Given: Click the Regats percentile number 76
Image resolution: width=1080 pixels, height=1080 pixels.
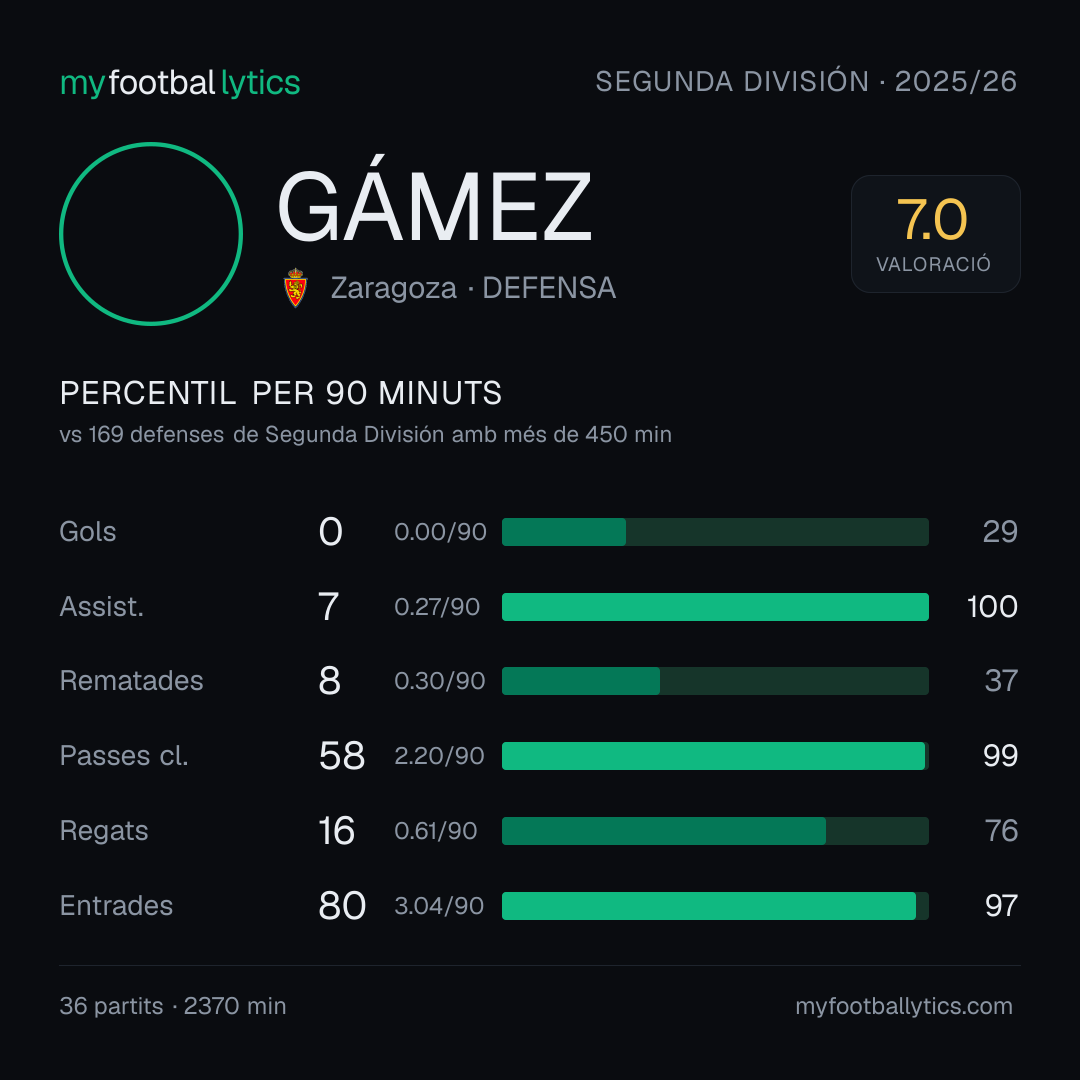Looking at the screenshot, I should 1001,831.
